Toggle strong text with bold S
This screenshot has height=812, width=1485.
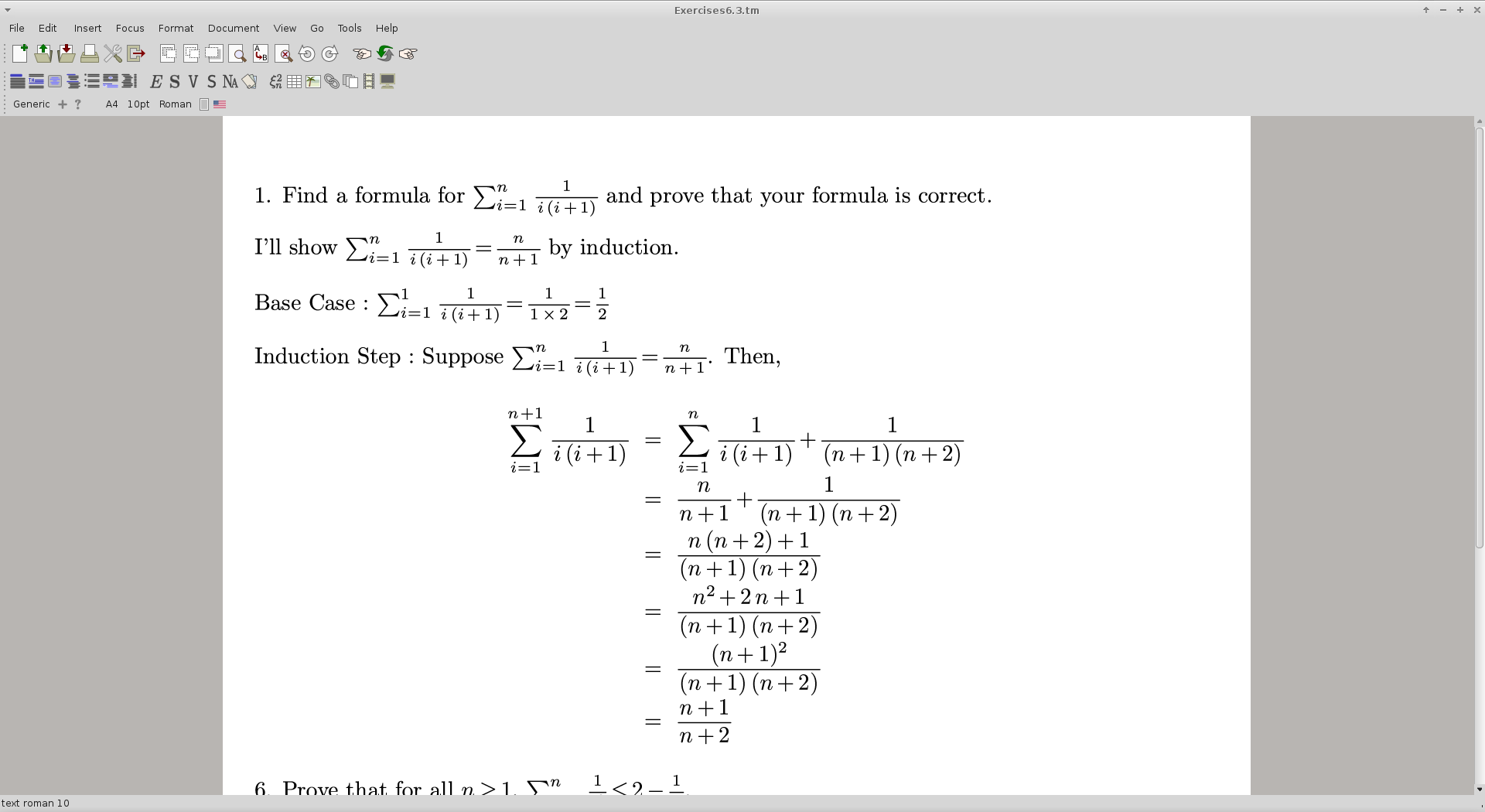pyautogui.click(x=175, y=81)
